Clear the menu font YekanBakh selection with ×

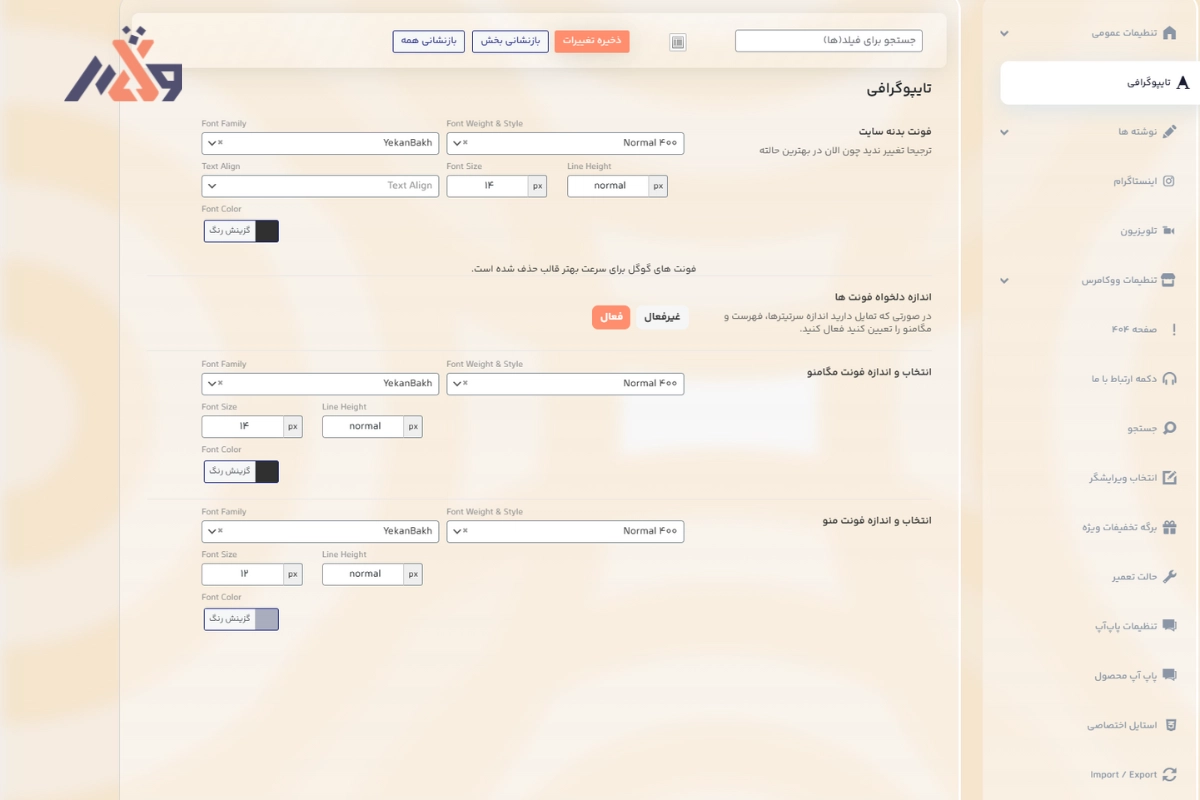[220, 531]
